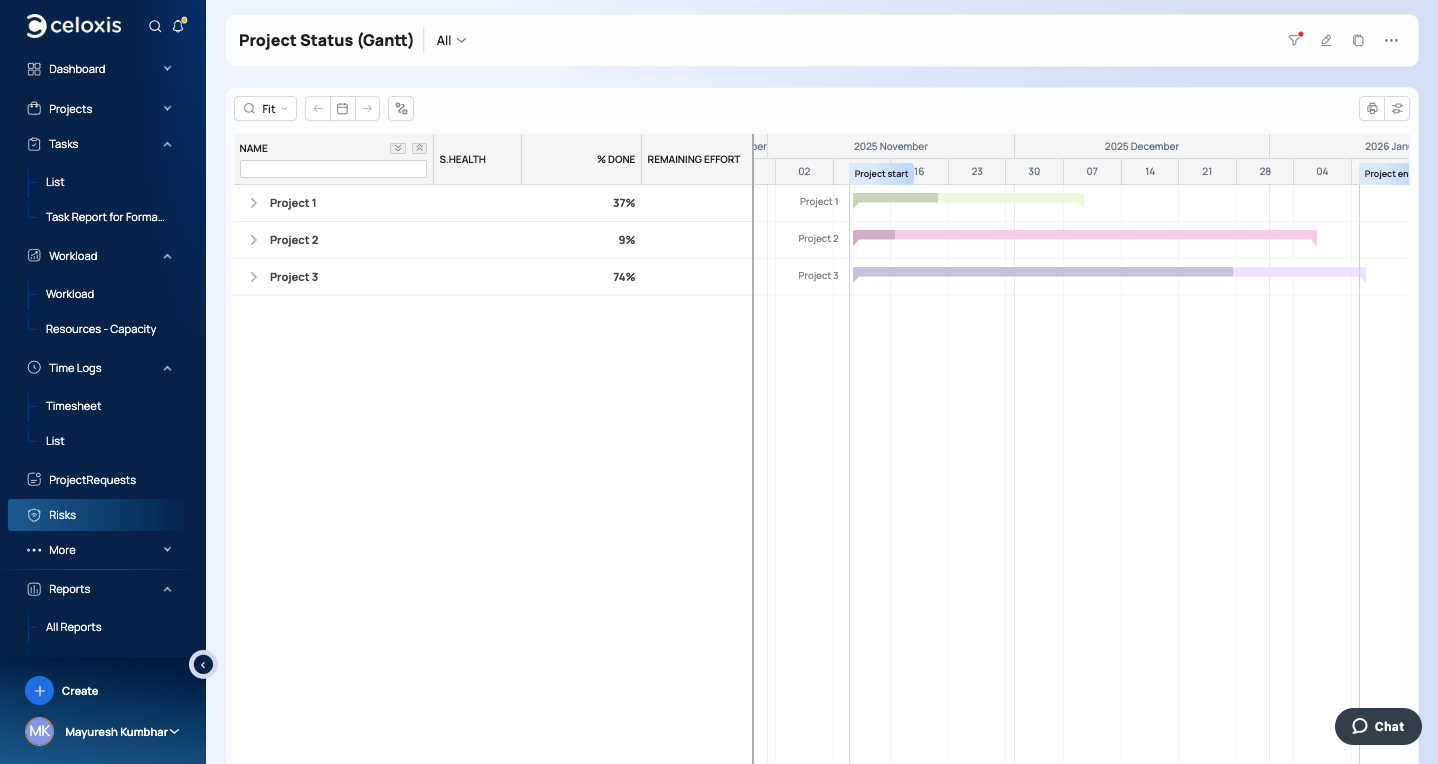The height and width of the screenshot is (764, 1438).
Task: Expand the Project 2 row
Action: point(253,240)
